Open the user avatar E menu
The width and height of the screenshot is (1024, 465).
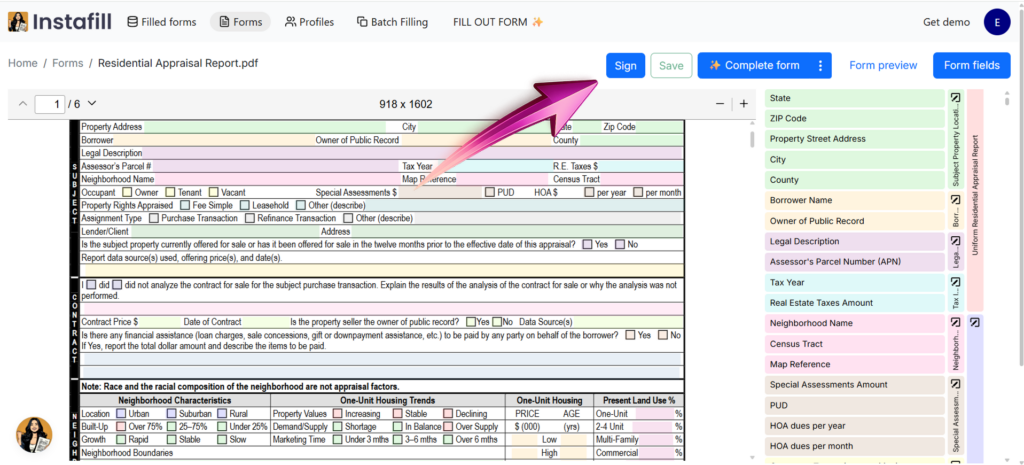997,22
